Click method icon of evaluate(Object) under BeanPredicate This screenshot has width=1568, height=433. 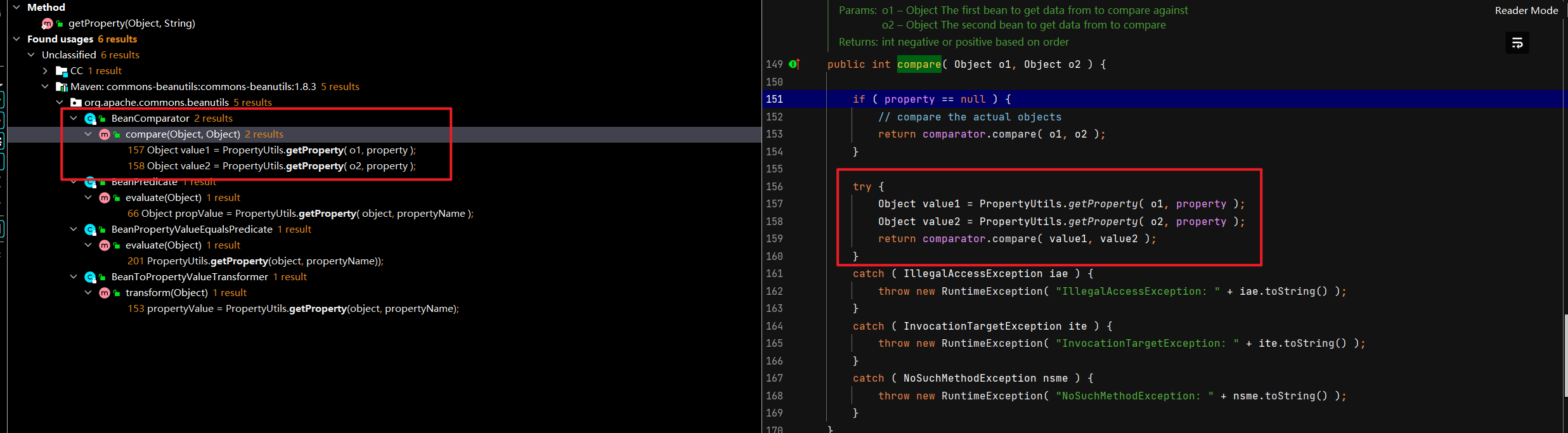pyautogui.click(x=105, y=198)
